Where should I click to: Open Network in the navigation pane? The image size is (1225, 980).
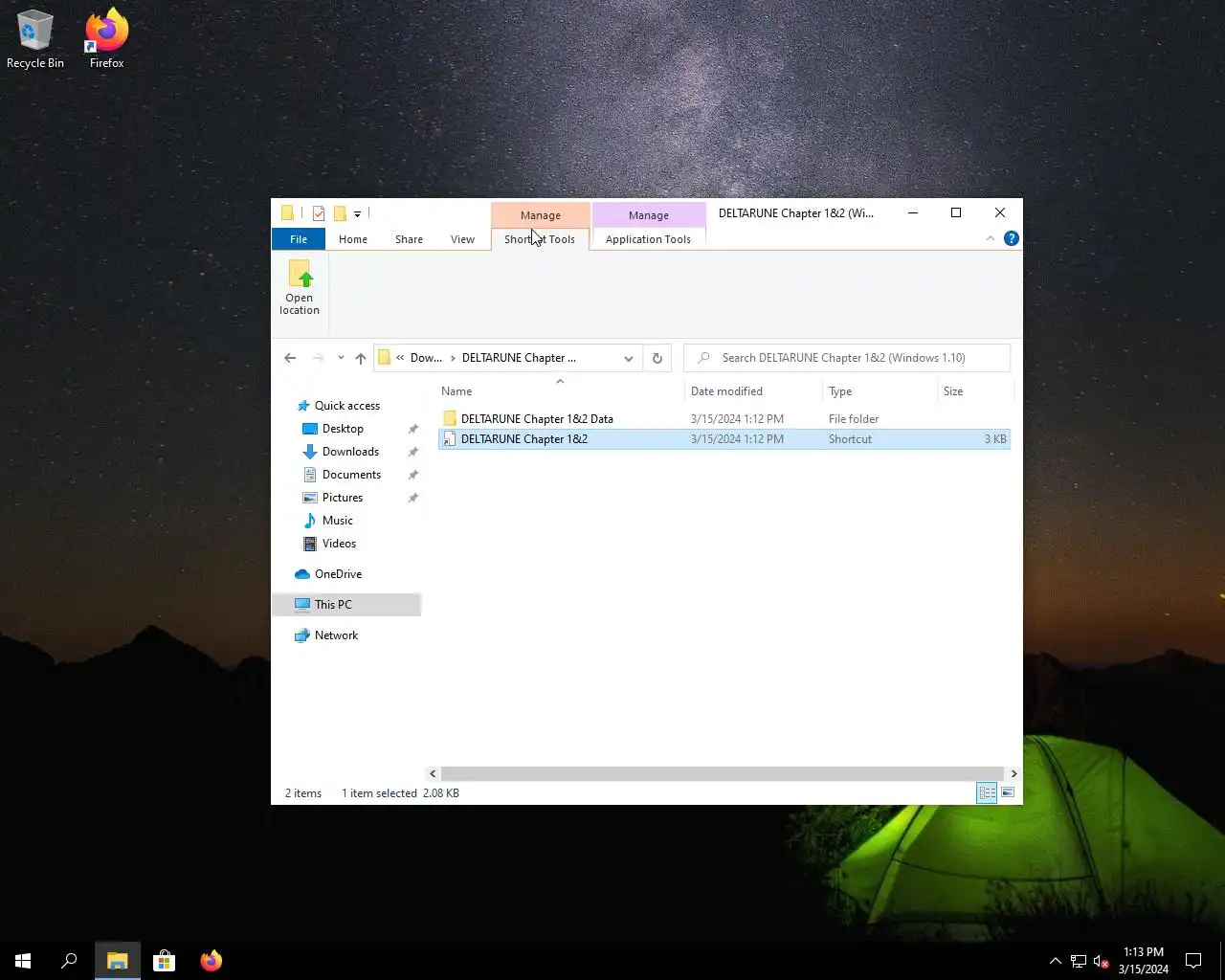336,635
